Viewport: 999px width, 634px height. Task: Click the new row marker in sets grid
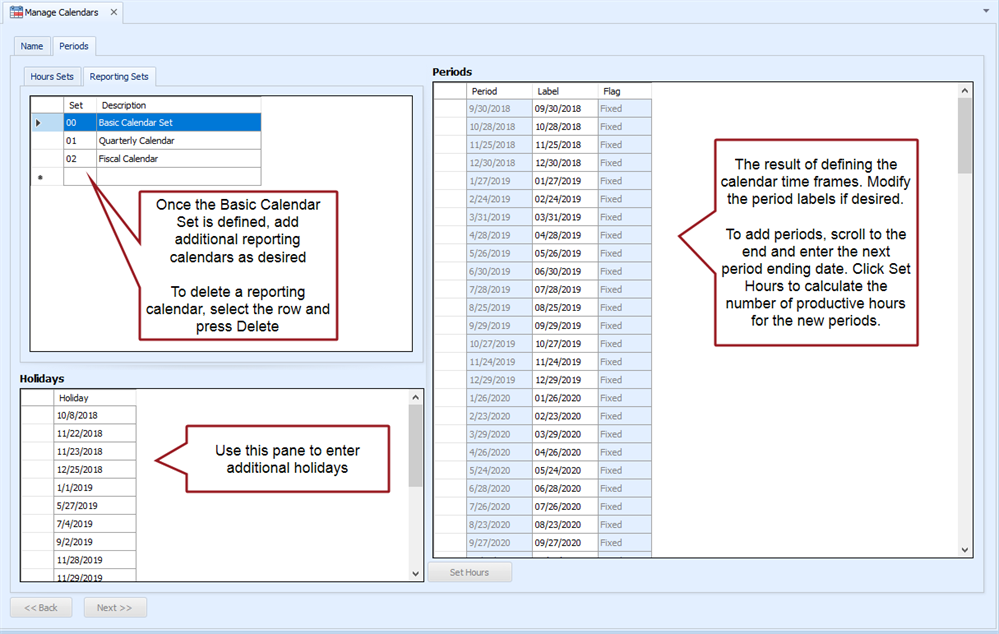40,177
